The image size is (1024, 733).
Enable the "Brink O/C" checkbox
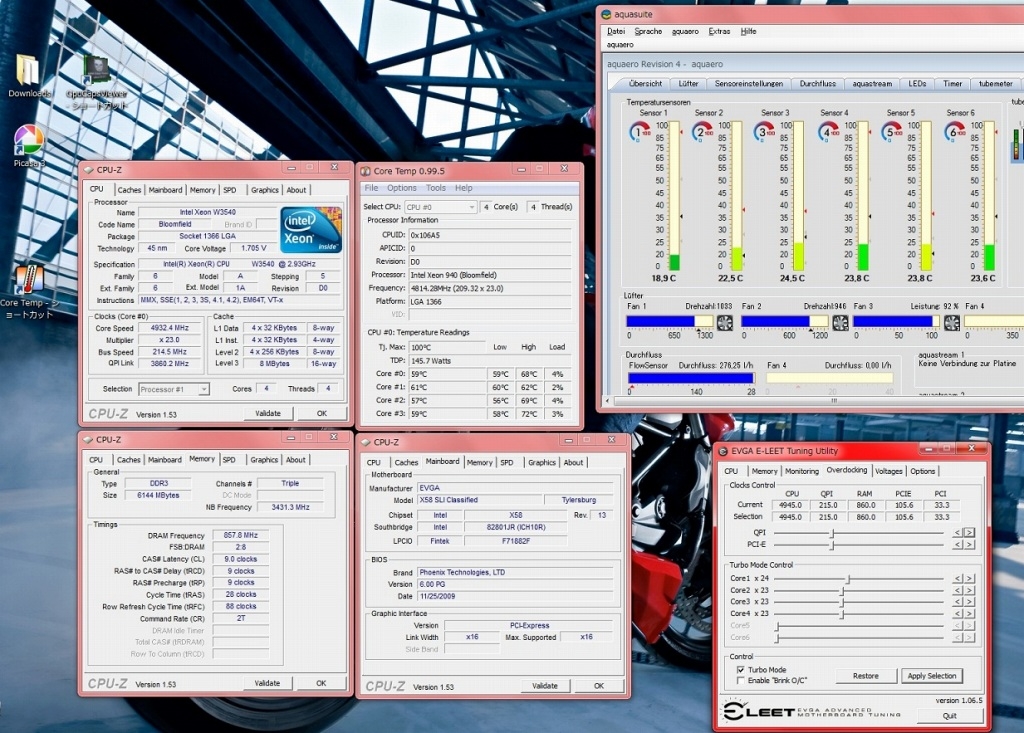tap(741, 681)
